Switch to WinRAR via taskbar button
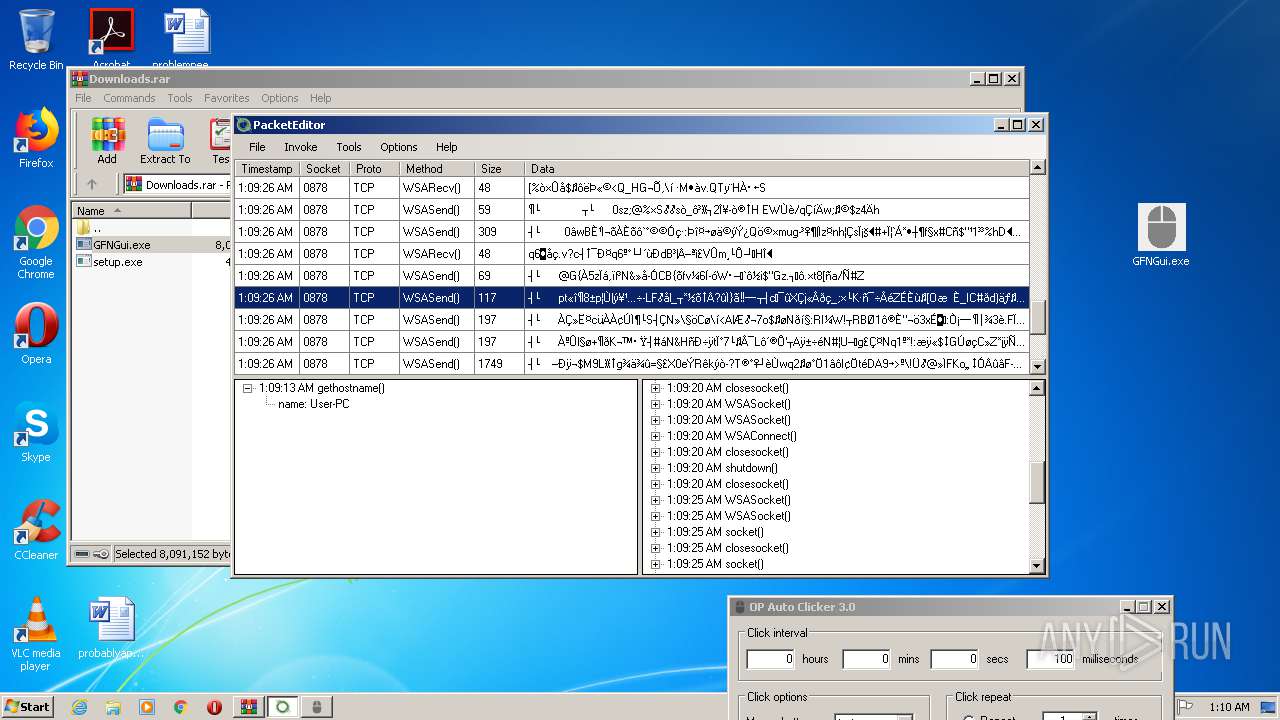Screen dimensions: 1280x720 click(x=248, y=707)
